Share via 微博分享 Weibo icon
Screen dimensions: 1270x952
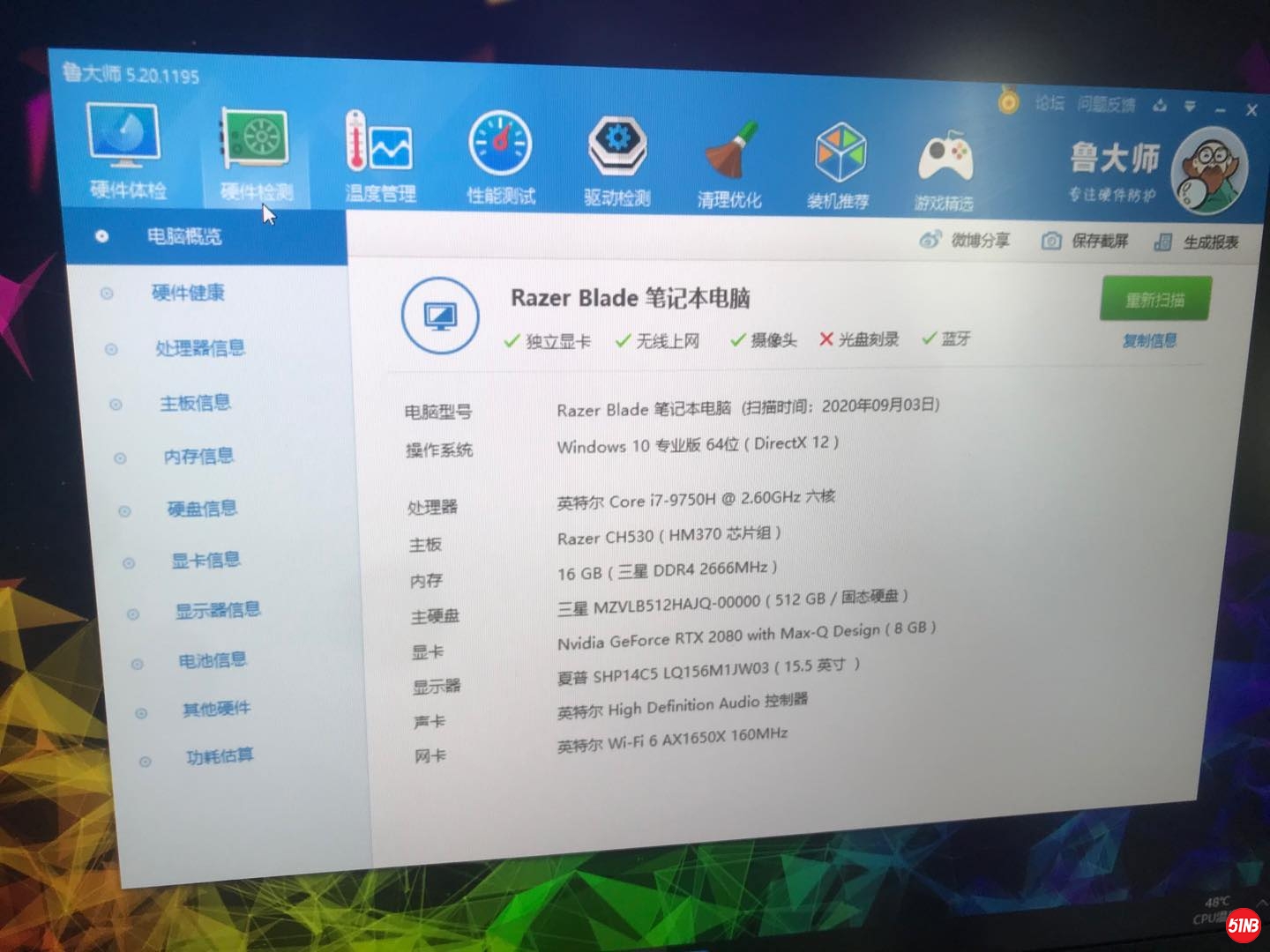pos(930,239)
